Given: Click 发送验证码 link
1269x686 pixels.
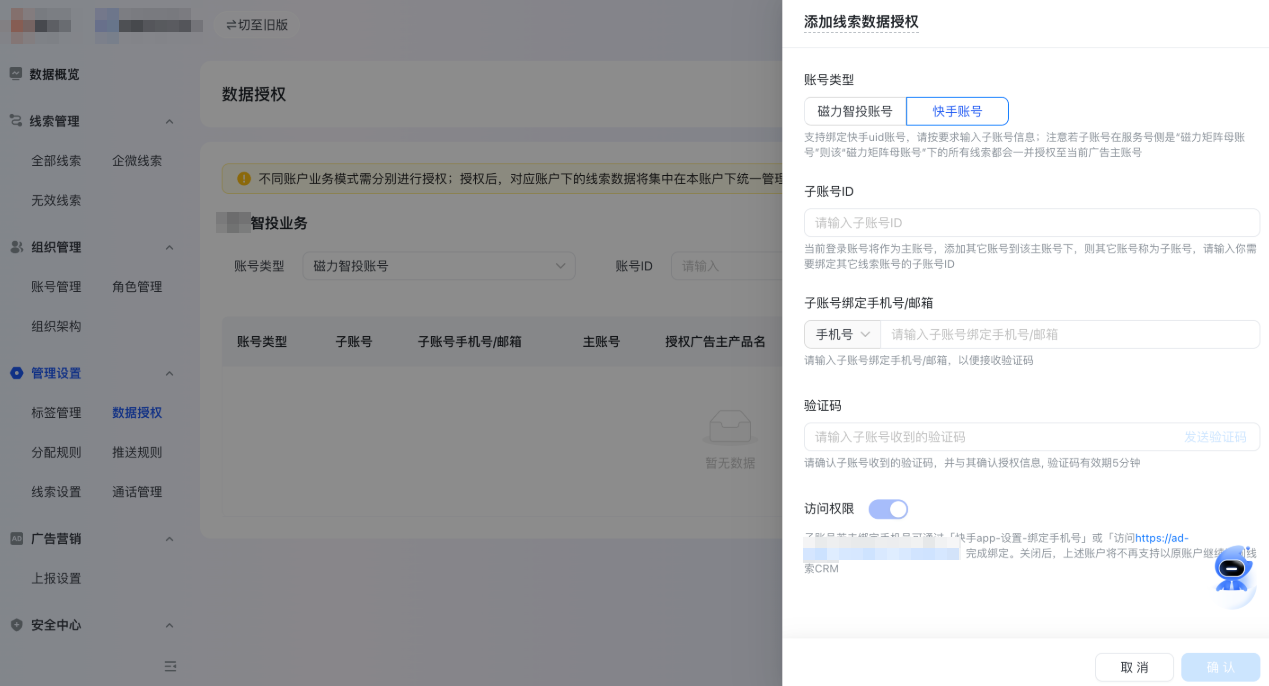Looking at the screenshot, I should click(1215, 437).
